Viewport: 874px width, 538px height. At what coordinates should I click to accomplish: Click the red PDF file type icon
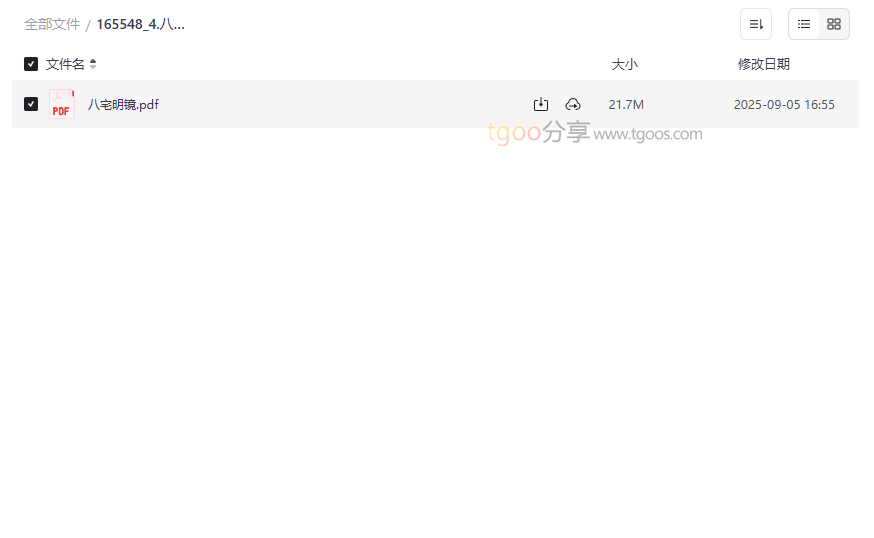61,104
